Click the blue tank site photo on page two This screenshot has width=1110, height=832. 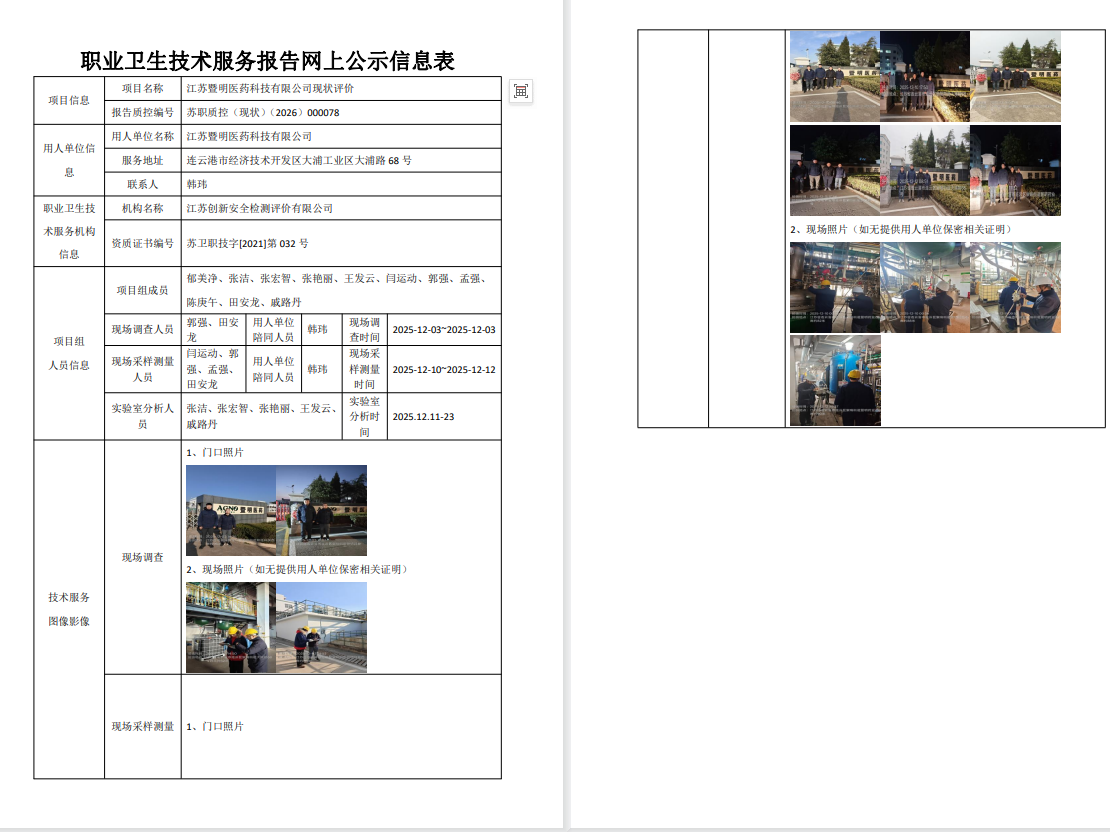tap(835, 380)
